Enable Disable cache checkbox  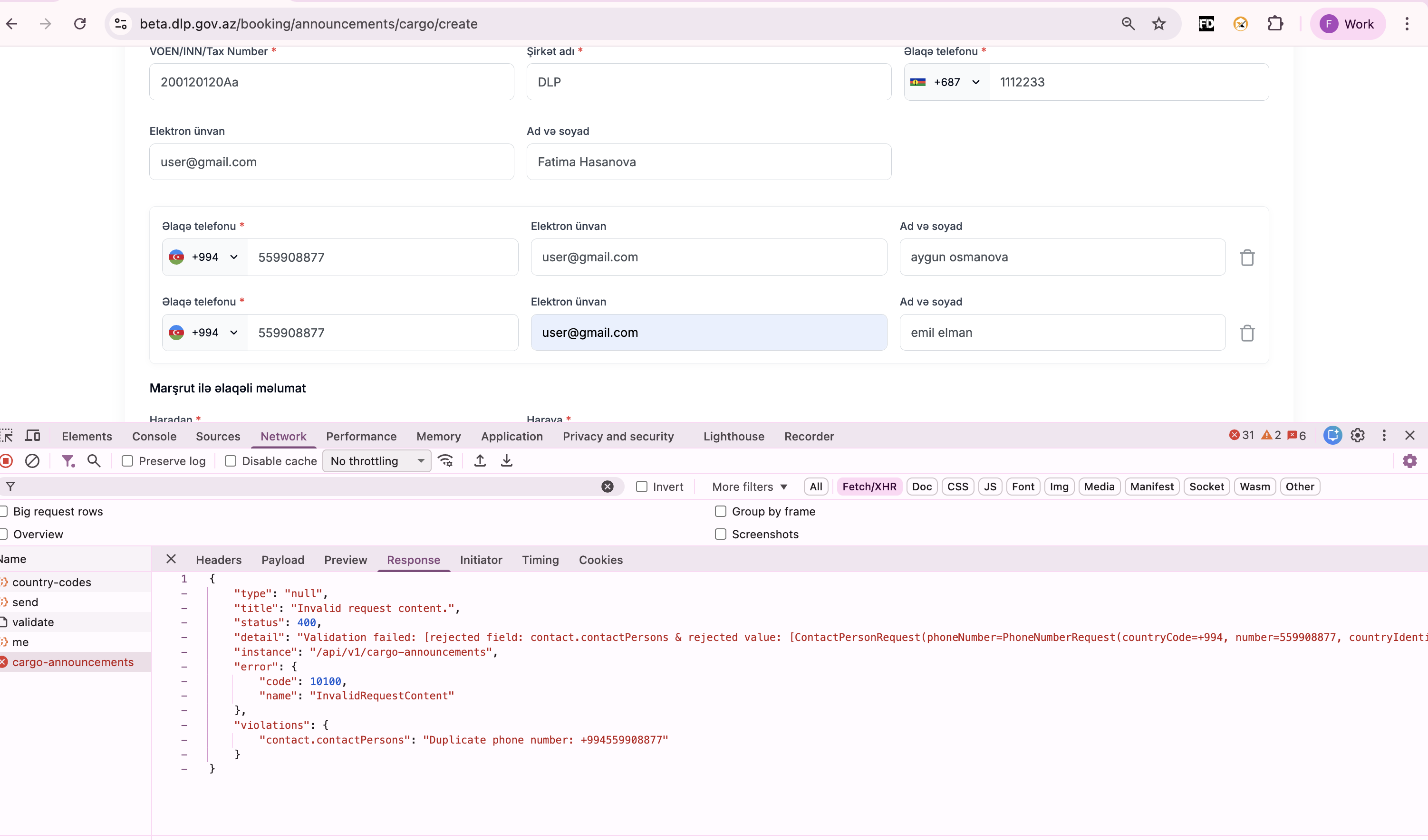230,461
